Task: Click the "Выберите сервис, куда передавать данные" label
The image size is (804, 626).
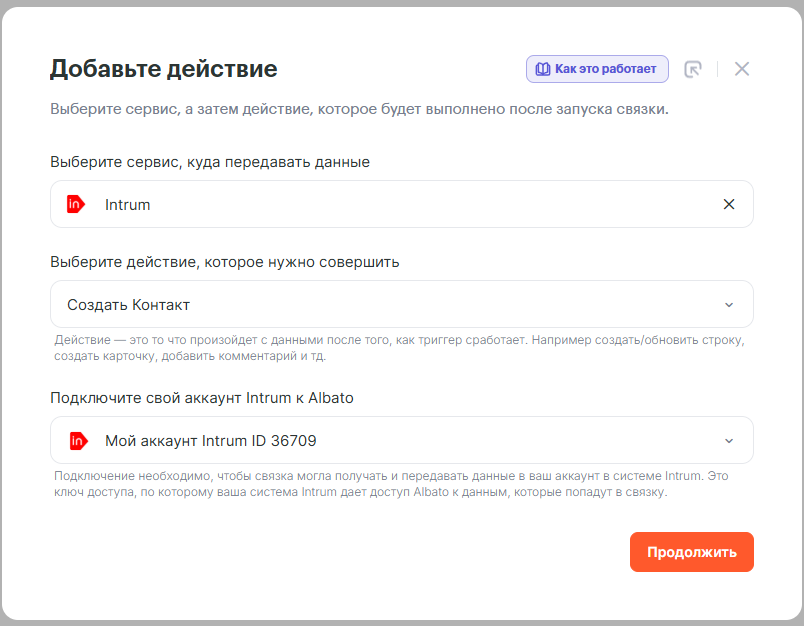Action: pyautogui.click(x=210, y=162)
